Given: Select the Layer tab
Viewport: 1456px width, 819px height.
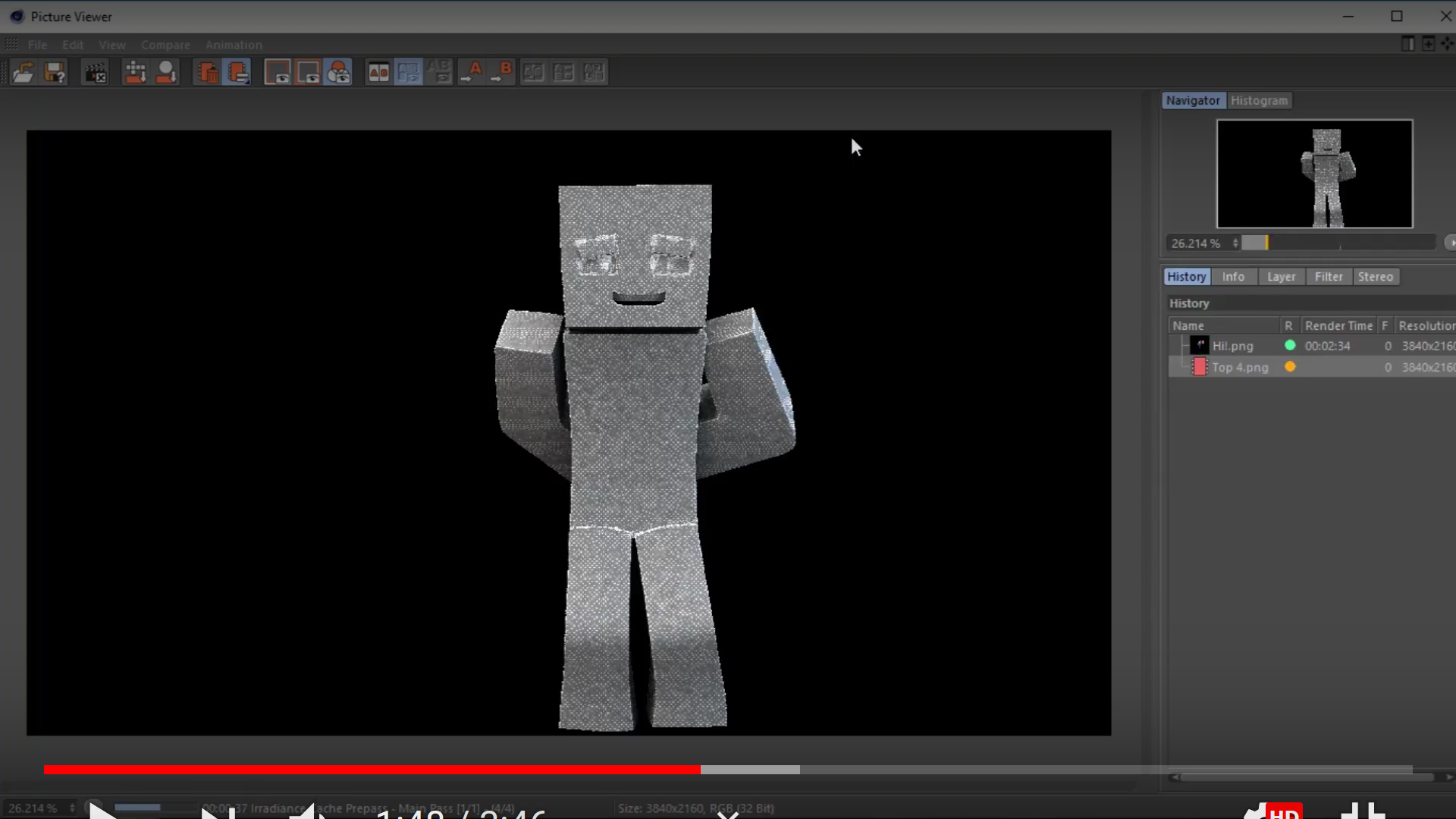Looking at the screenshot, I should coord(1281,277).
